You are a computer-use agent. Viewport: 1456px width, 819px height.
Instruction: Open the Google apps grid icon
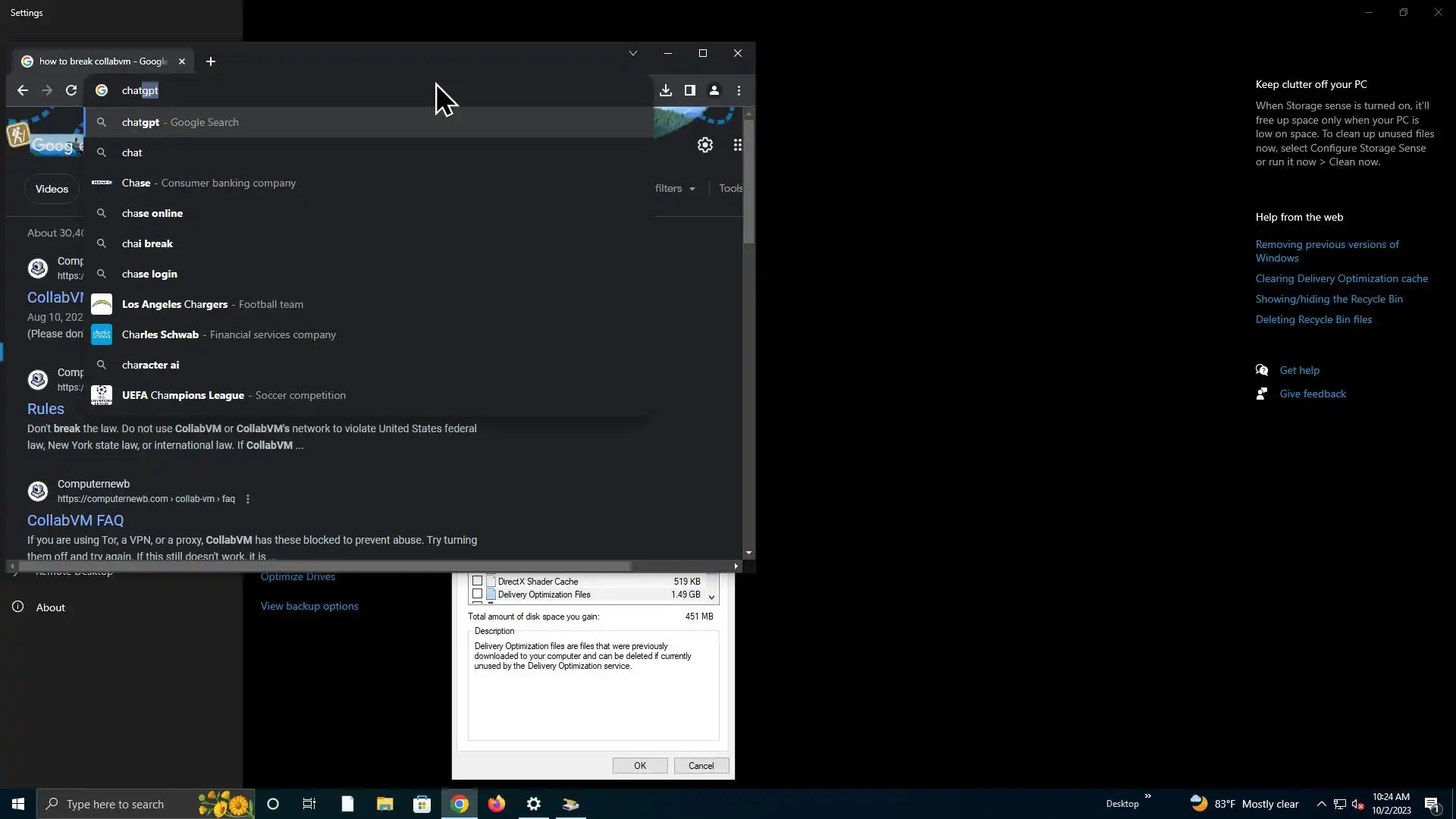[x=737, y=145]
